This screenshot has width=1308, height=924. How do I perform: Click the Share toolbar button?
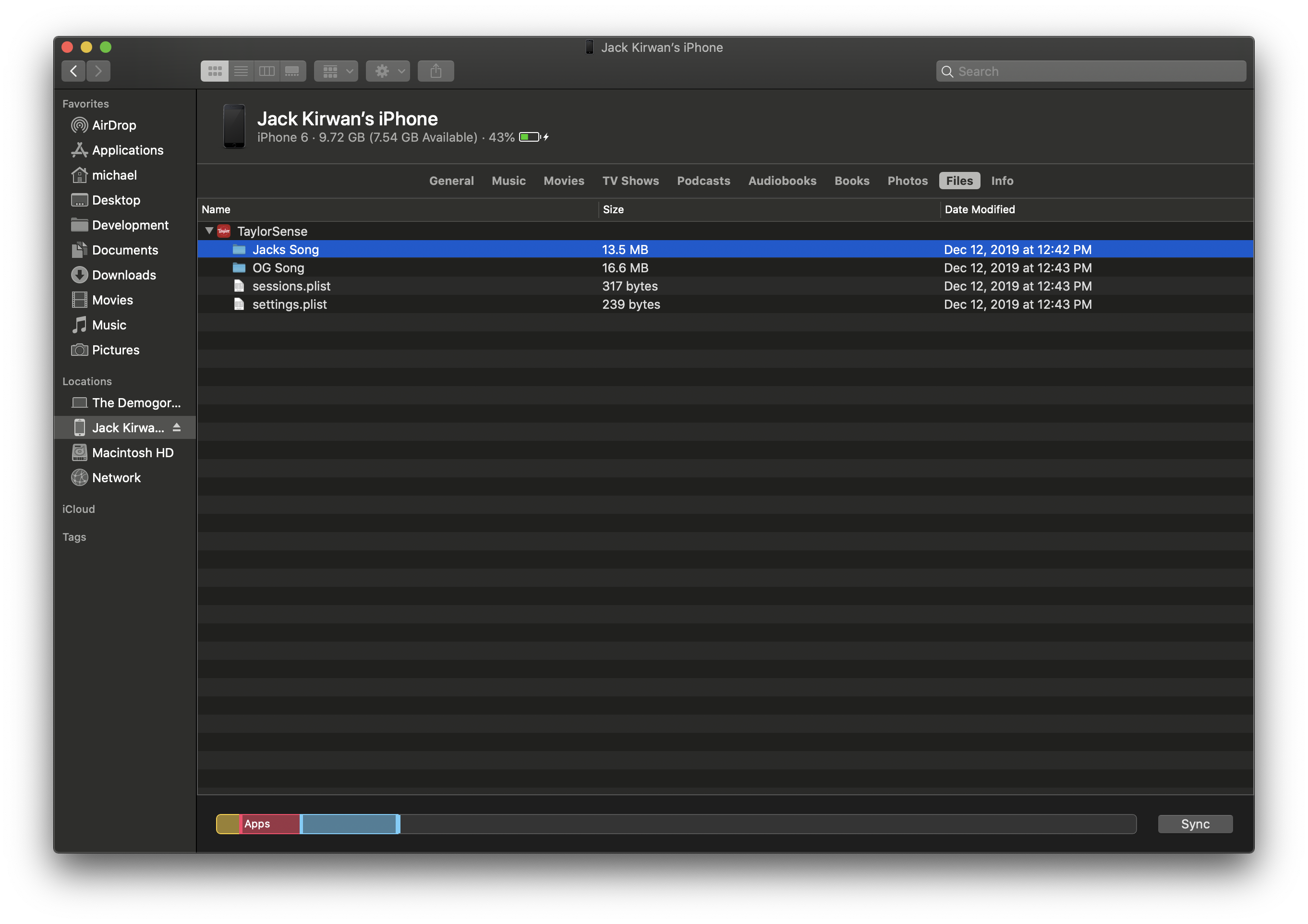pyautogui.click(x=436, y=71)
